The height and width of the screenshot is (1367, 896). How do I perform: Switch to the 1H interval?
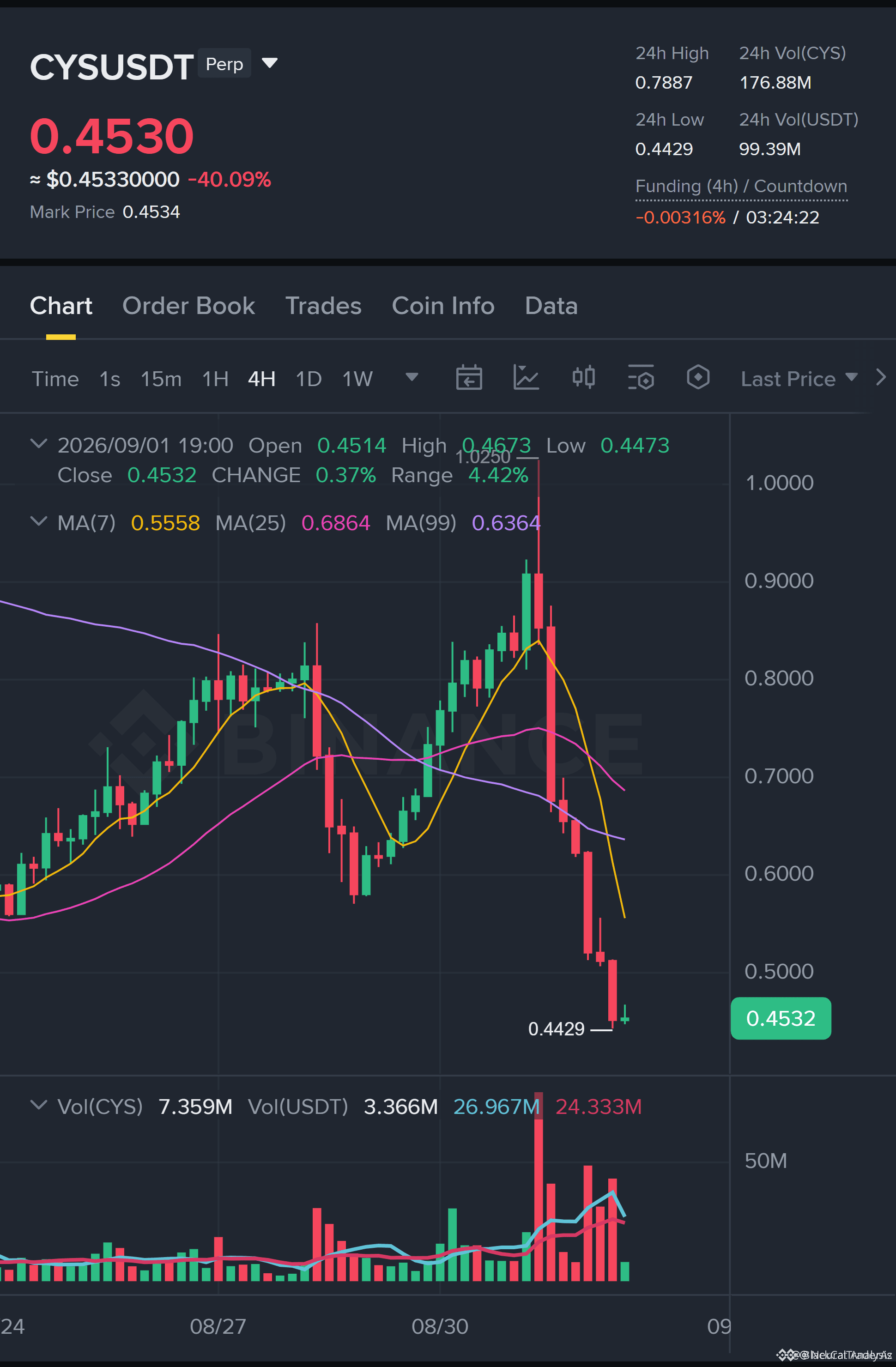tap(215, 379)
